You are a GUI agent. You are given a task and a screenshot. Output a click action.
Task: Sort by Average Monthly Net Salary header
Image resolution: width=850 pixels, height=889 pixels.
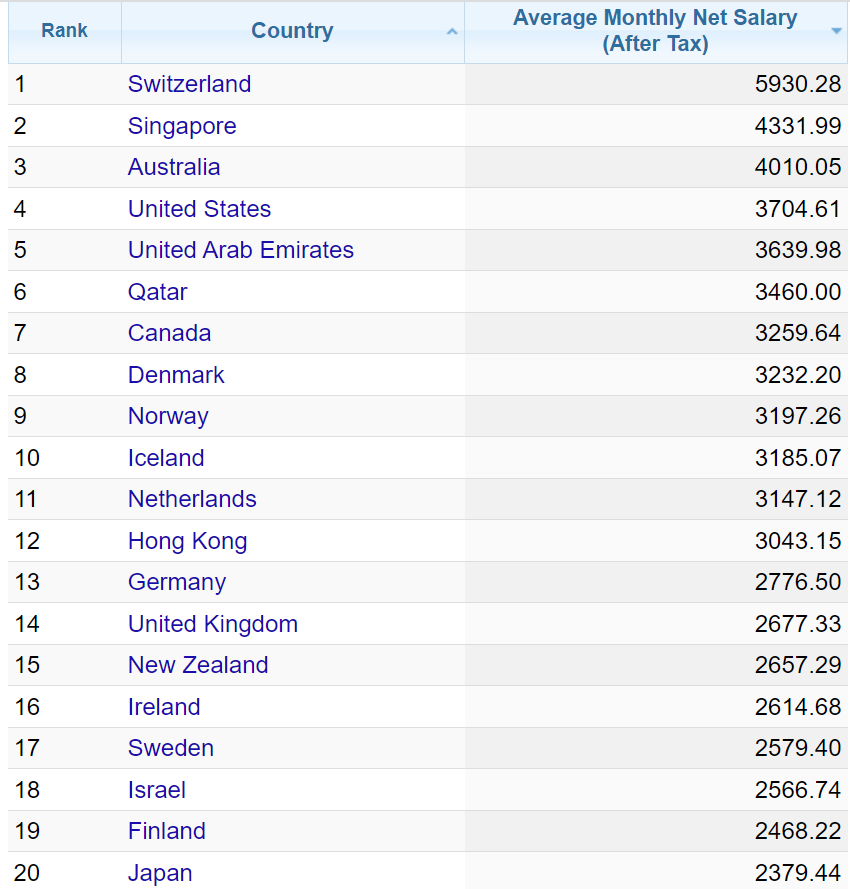point(655,31)
